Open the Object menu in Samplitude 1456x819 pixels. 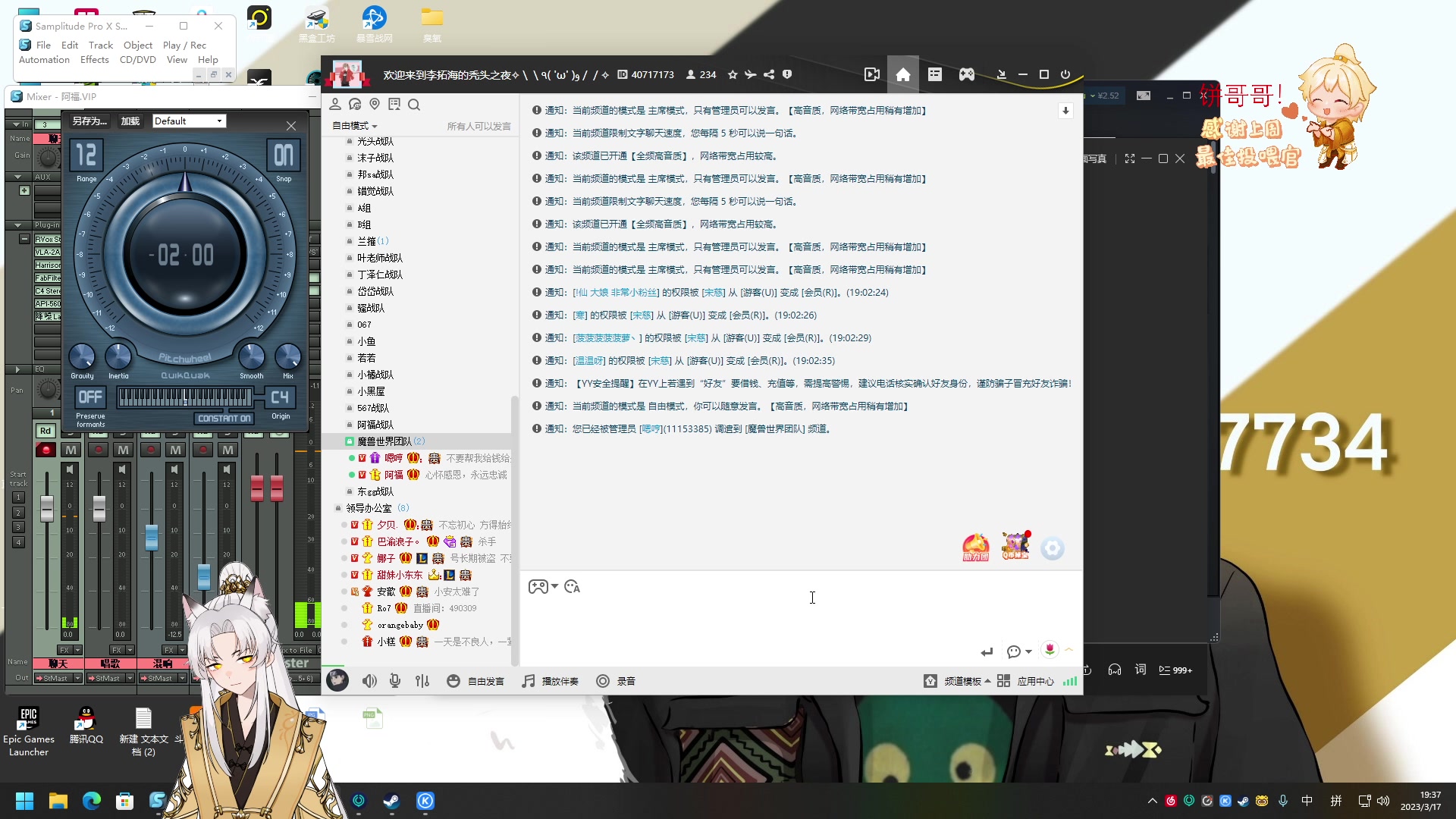(138, 45)
